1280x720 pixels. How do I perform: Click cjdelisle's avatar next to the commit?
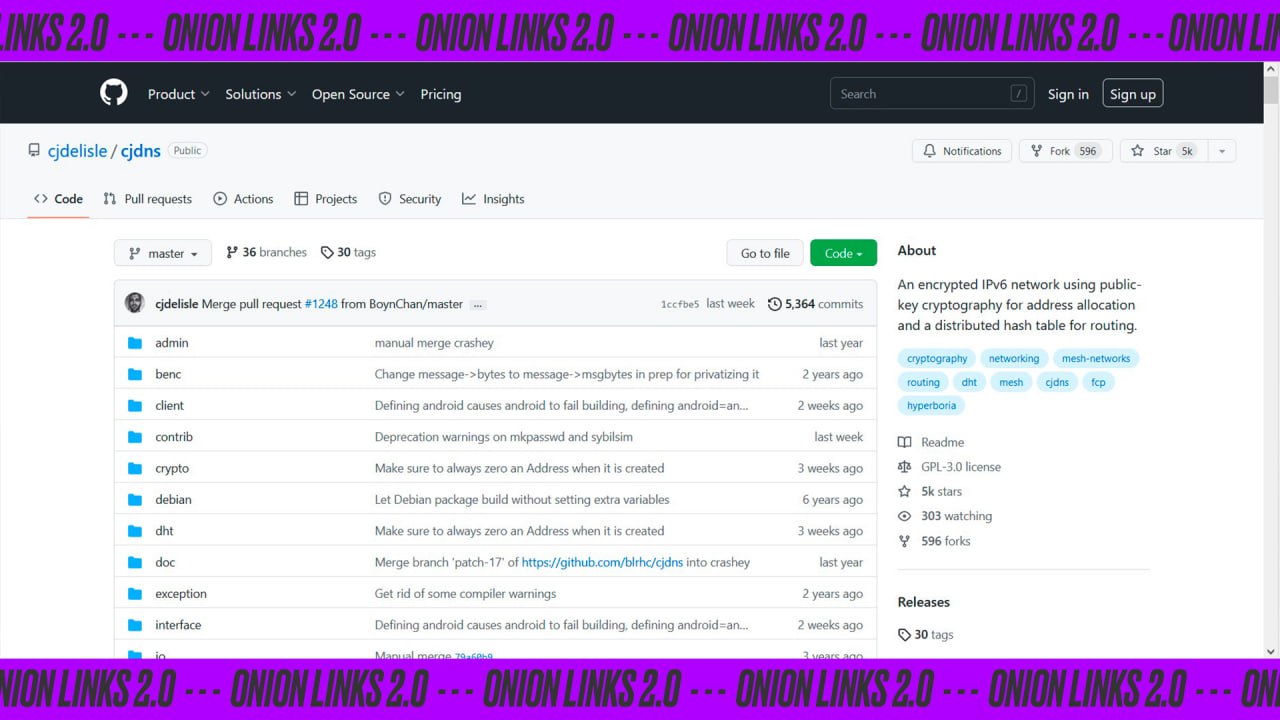pos(134,302)
